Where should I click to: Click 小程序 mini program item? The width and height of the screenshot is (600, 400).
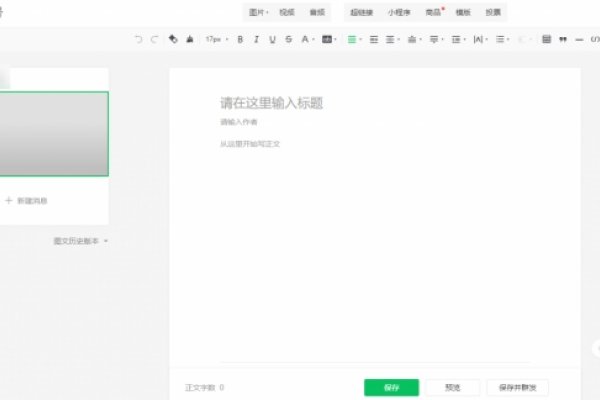399,12
